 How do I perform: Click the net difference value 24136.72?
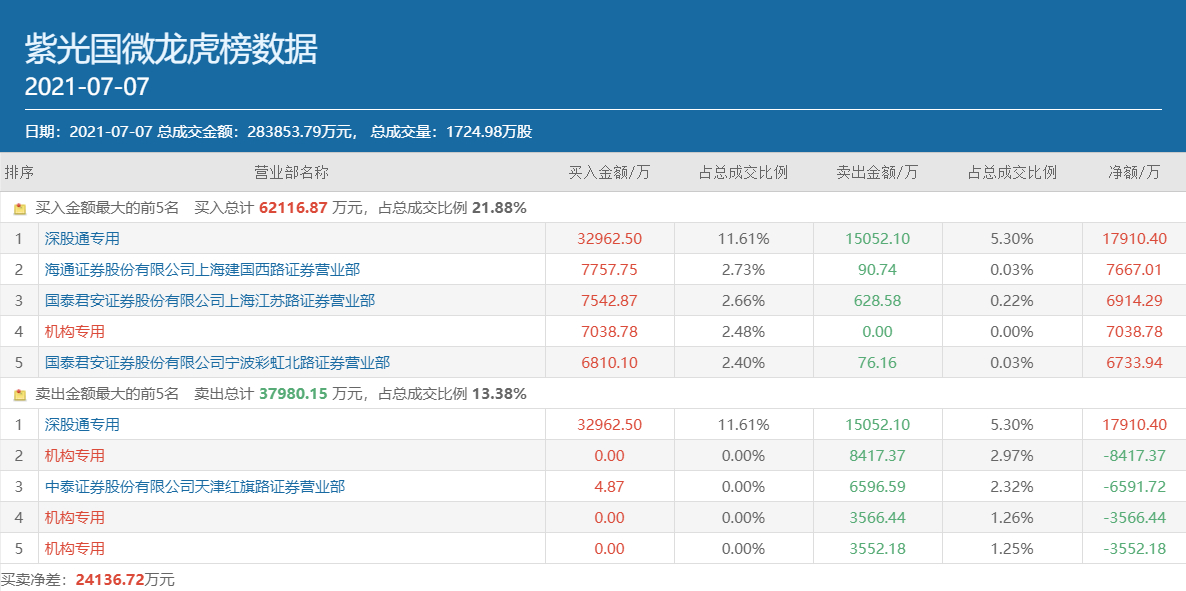click(x=110, y=579)
